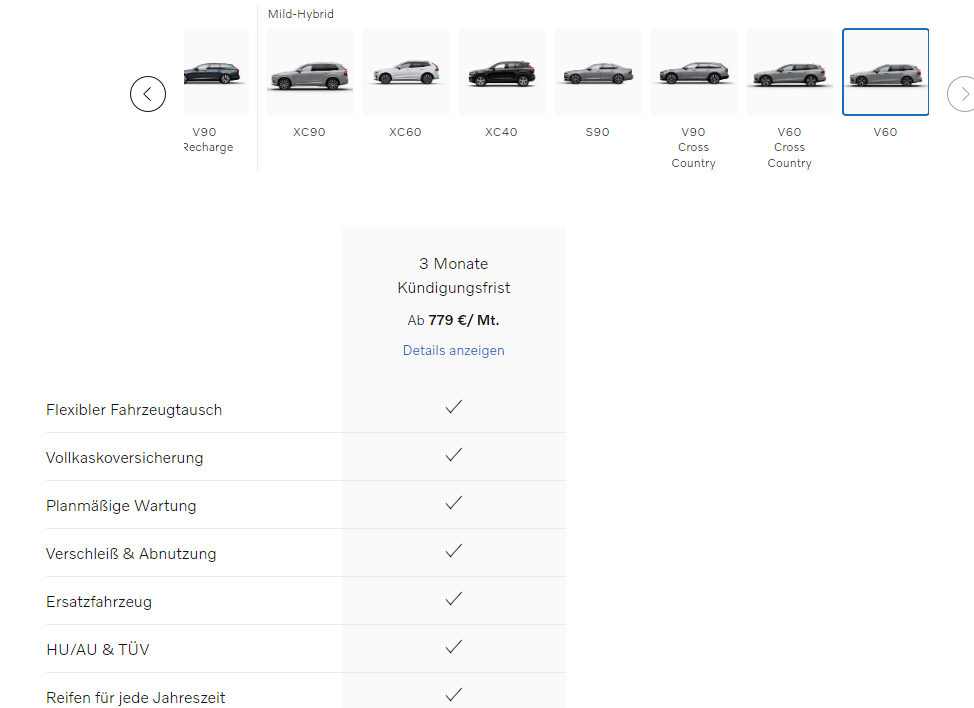
Task: Click the checkmark for HU/AU & TÜV
Action: [454, 647]
